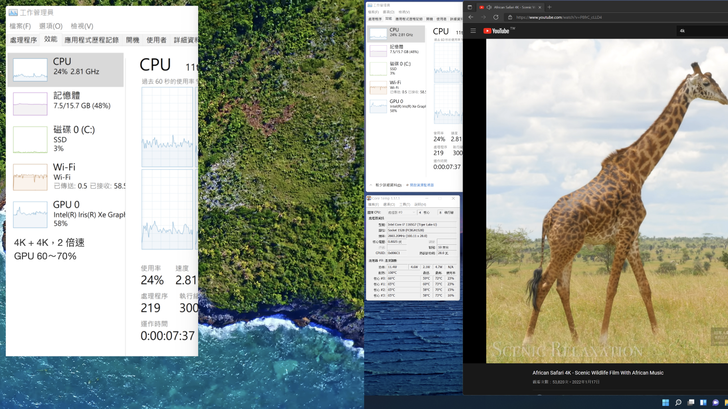Click Core Temp title bar icon
The width and height of the screenshot is (728, 409).
click(x=369, y=198)
